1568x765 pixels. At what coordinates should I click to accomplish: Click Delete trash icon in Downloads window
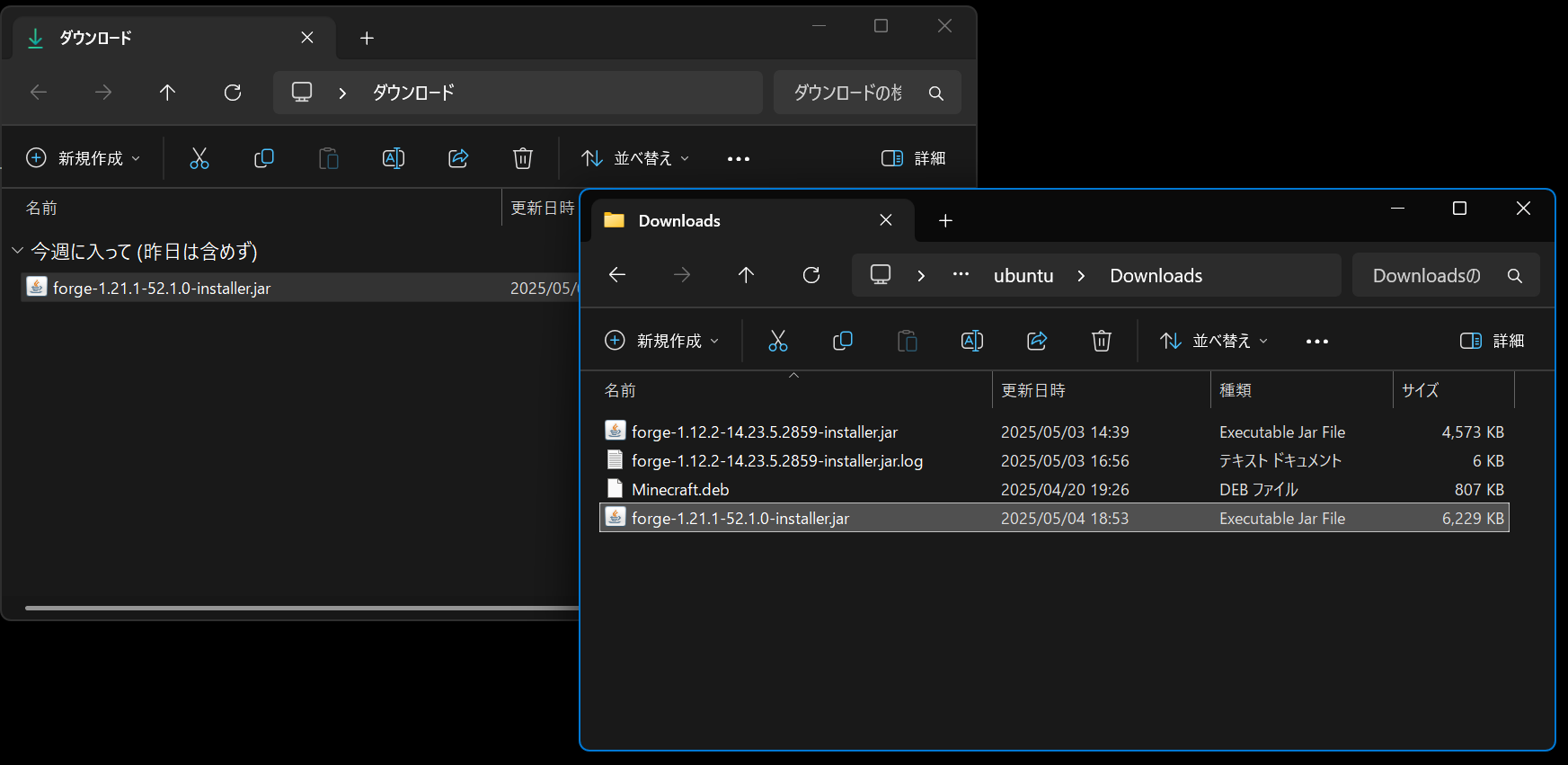[x=1102, y=341]
